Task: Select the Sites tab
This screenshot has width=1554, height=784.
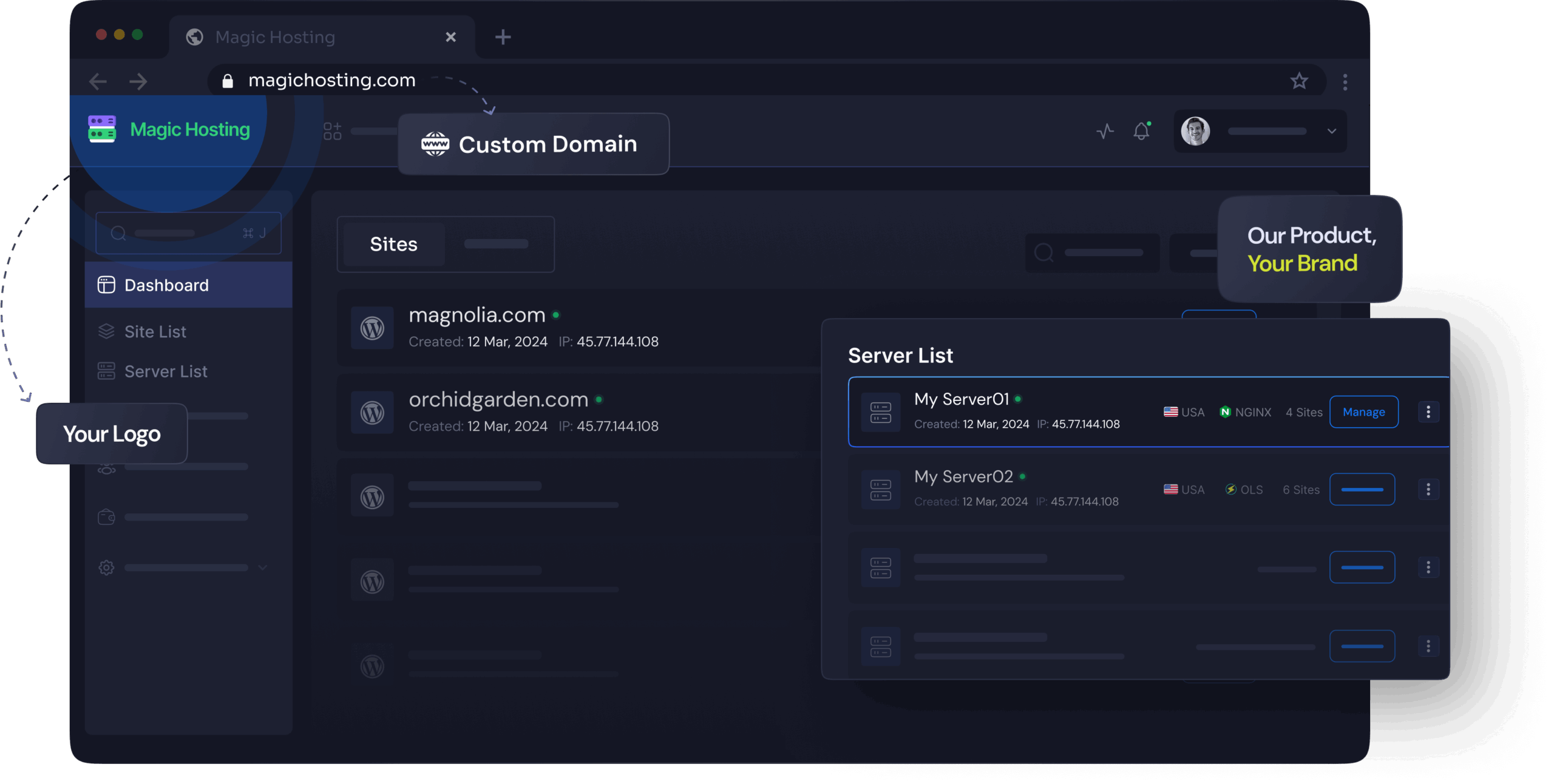Action: point(394,244)
